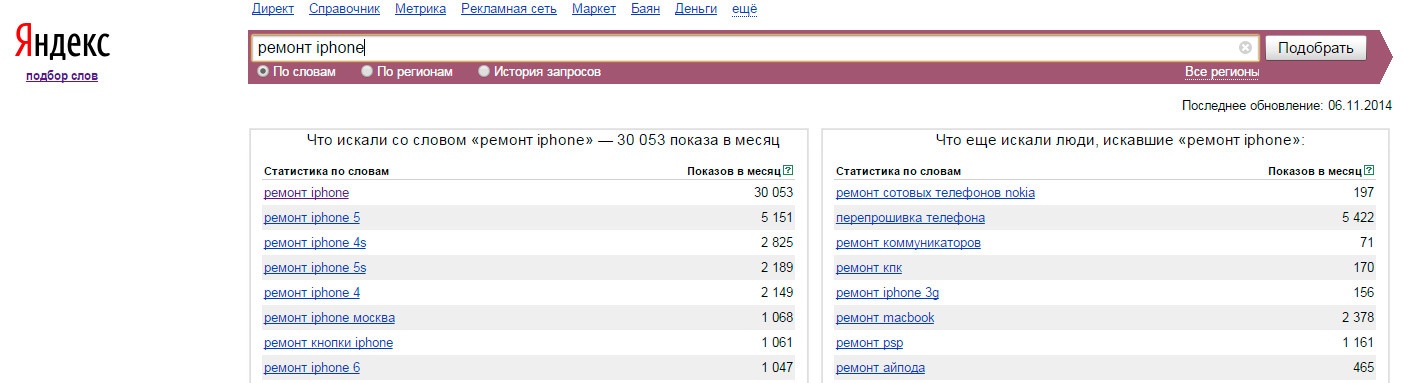Click the Яндекс logo
This screenshot has height=383, width=1418.
tap(62, 43)
